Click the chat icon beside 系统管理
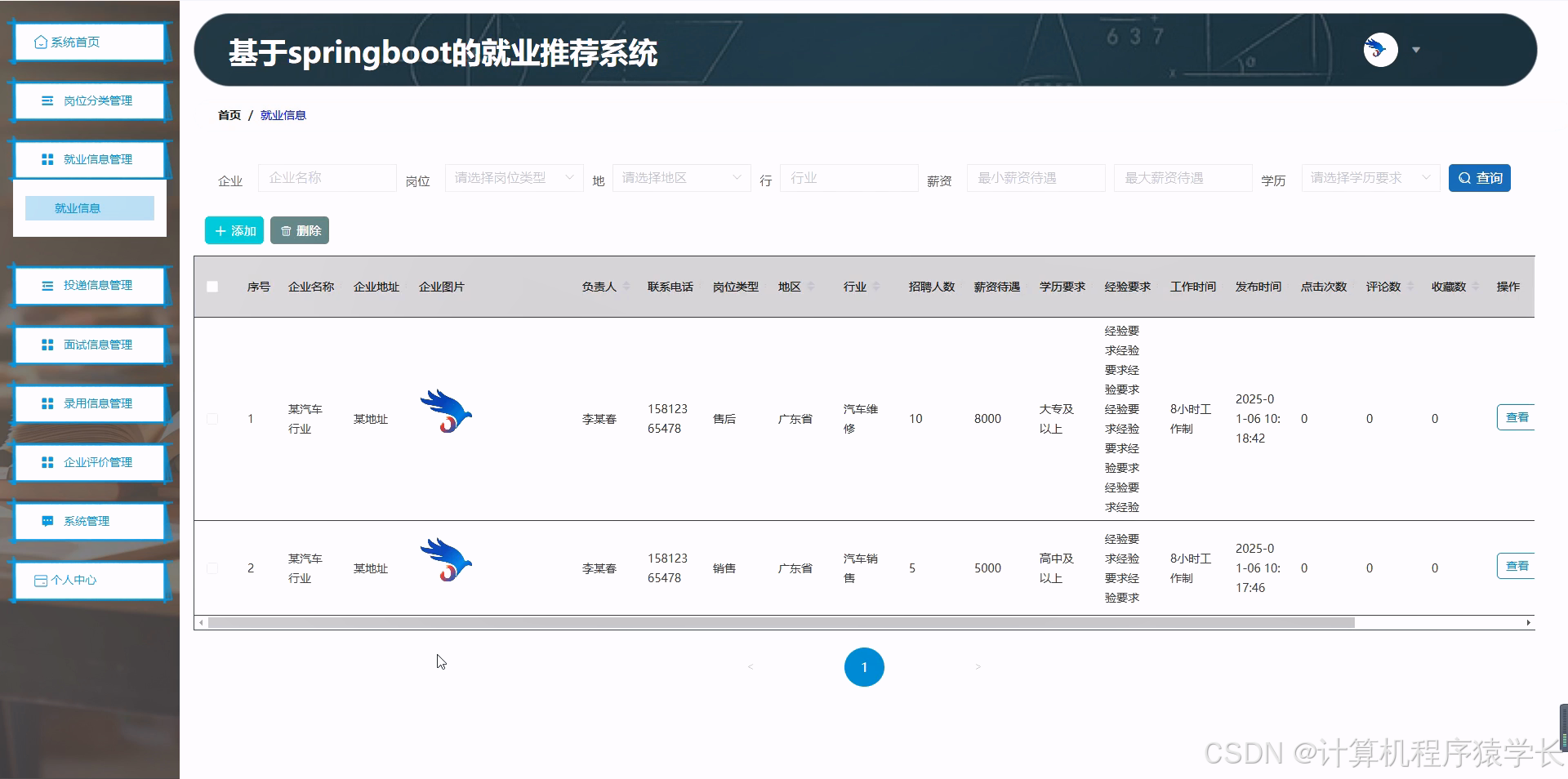This screenshot has width=1568, height=779. [46, 521]
